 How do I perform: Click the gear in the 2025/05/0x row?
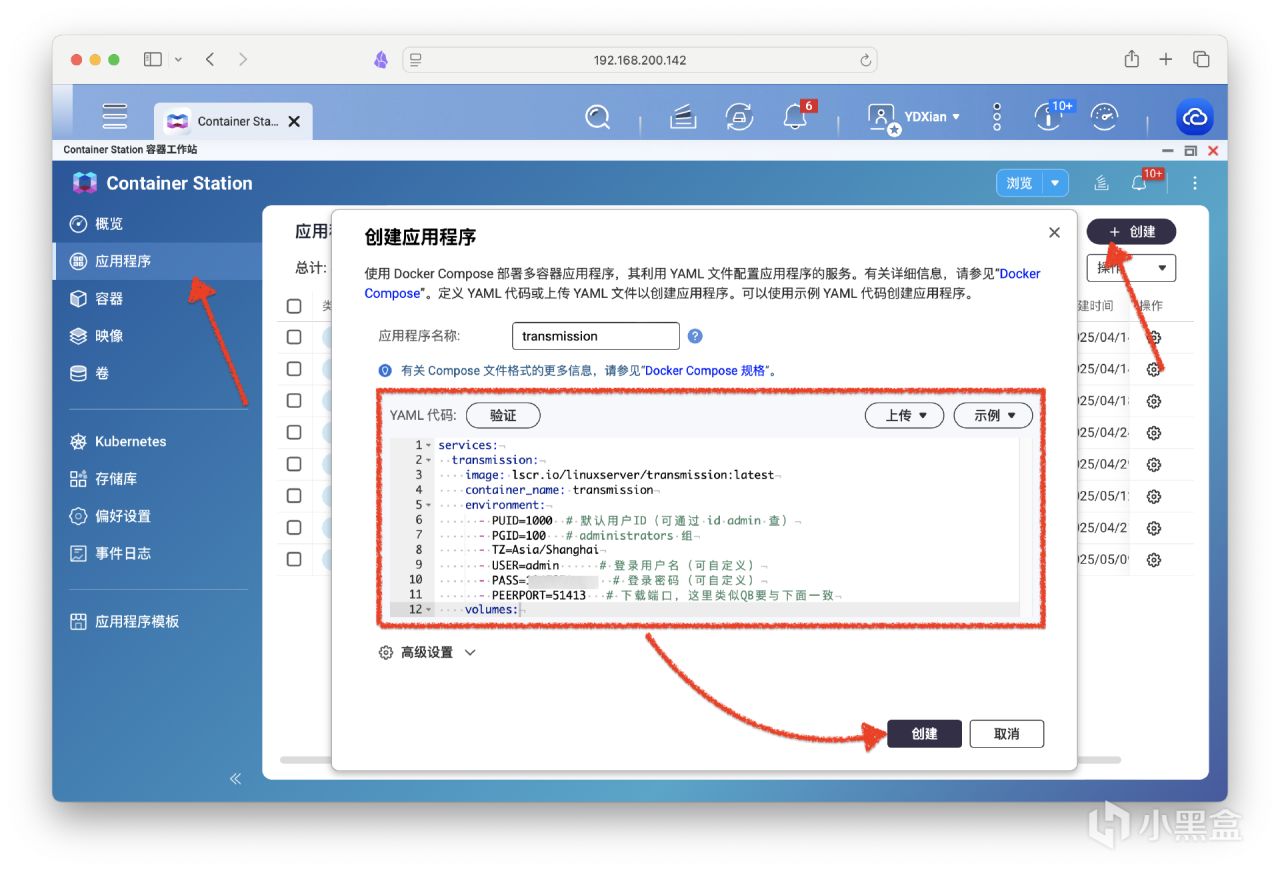(1153, 559)
